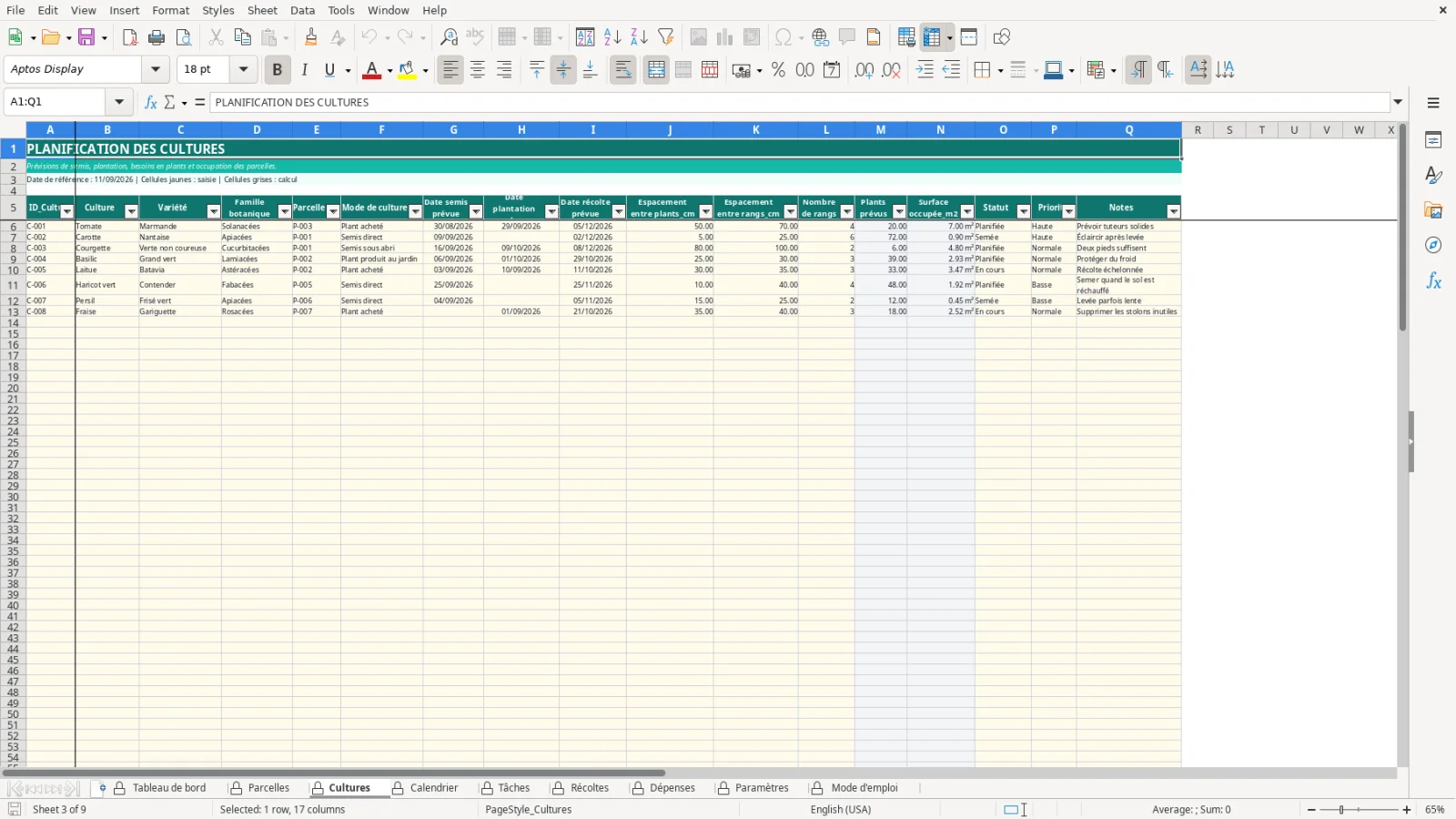Viewport: 1456px width, 819px height.
Task: Click the Print icon
Action: pos(157,37)
